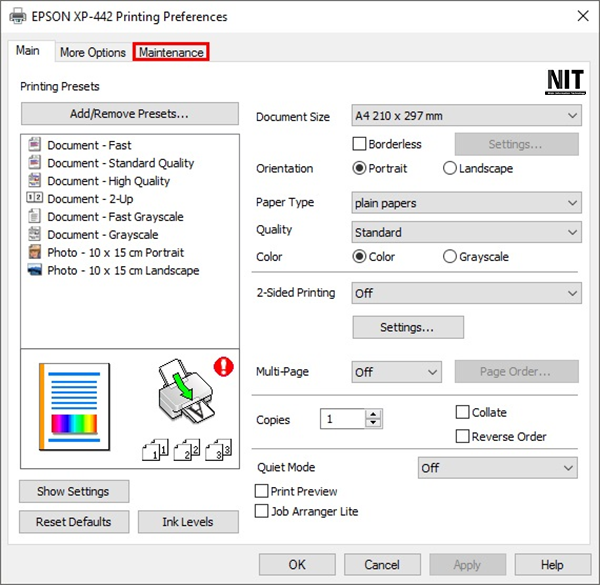Click the printer icon in title bar
This screenshot has height=585, width=600.
click(18, 16)
